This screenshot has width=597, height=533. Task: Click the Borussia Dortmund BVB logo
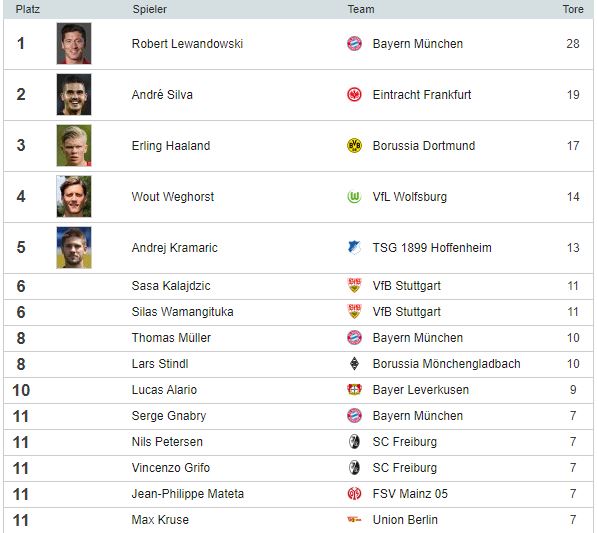tap(354, 145)
